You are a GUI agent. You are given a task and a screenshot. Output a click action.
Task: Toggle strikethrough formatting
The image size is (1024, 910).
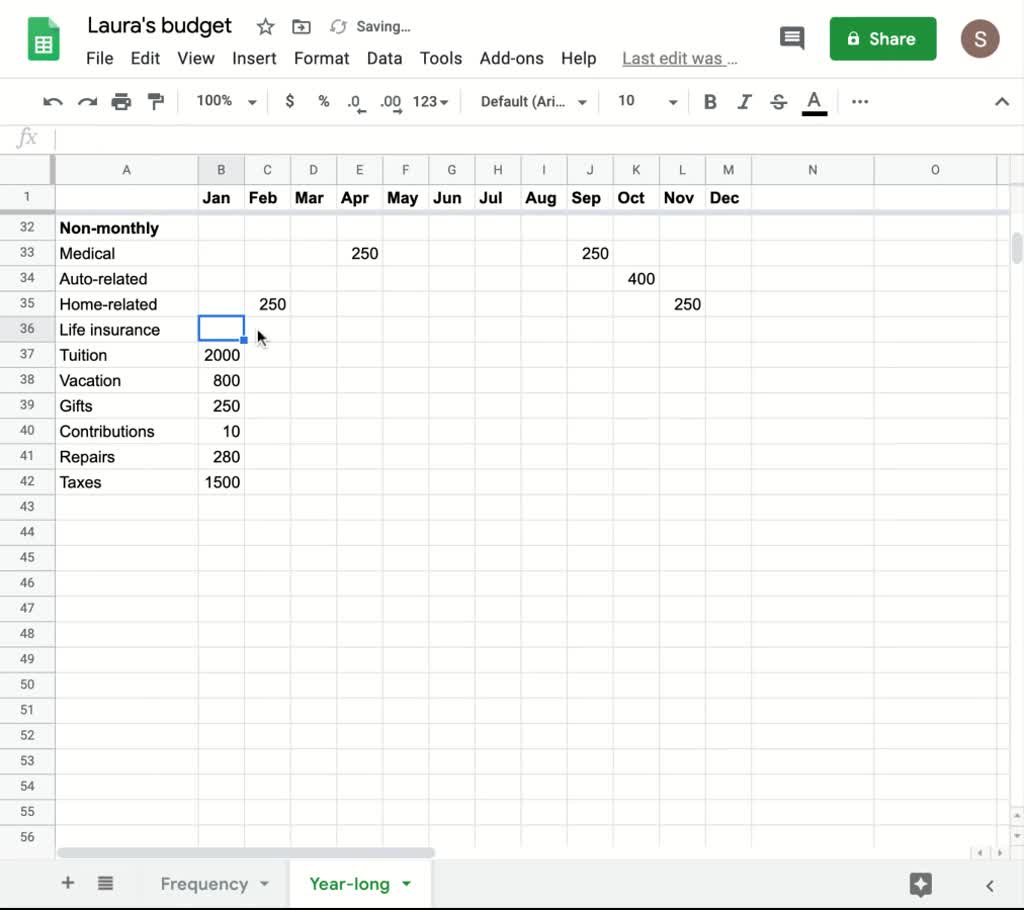coord(778,101)
